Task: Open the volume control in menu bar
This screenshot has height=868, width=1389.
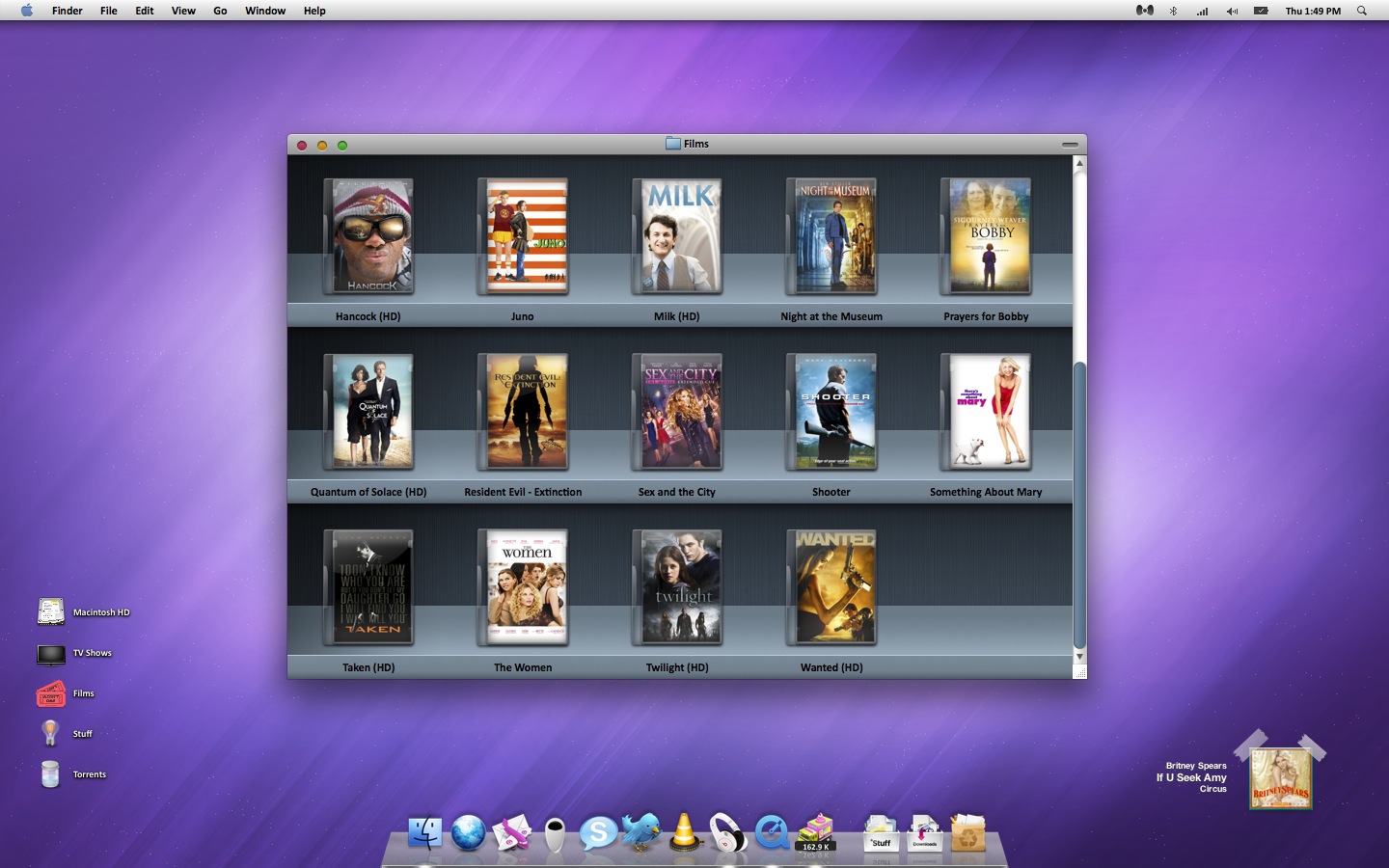Action: (x=1232, y=11)
